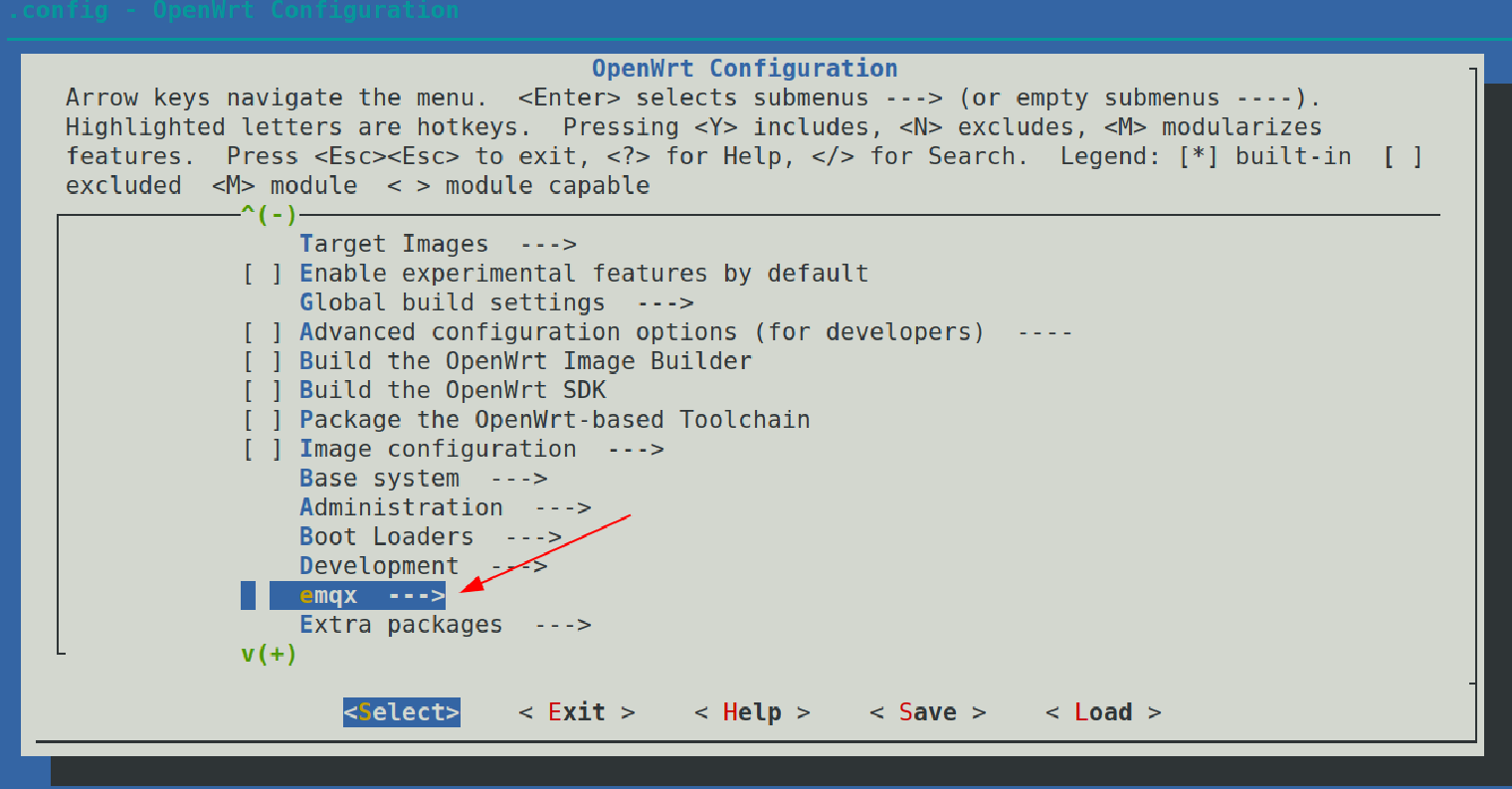
Task: Click the ^(-) scroll-up indicator
Action: (270, 214)
